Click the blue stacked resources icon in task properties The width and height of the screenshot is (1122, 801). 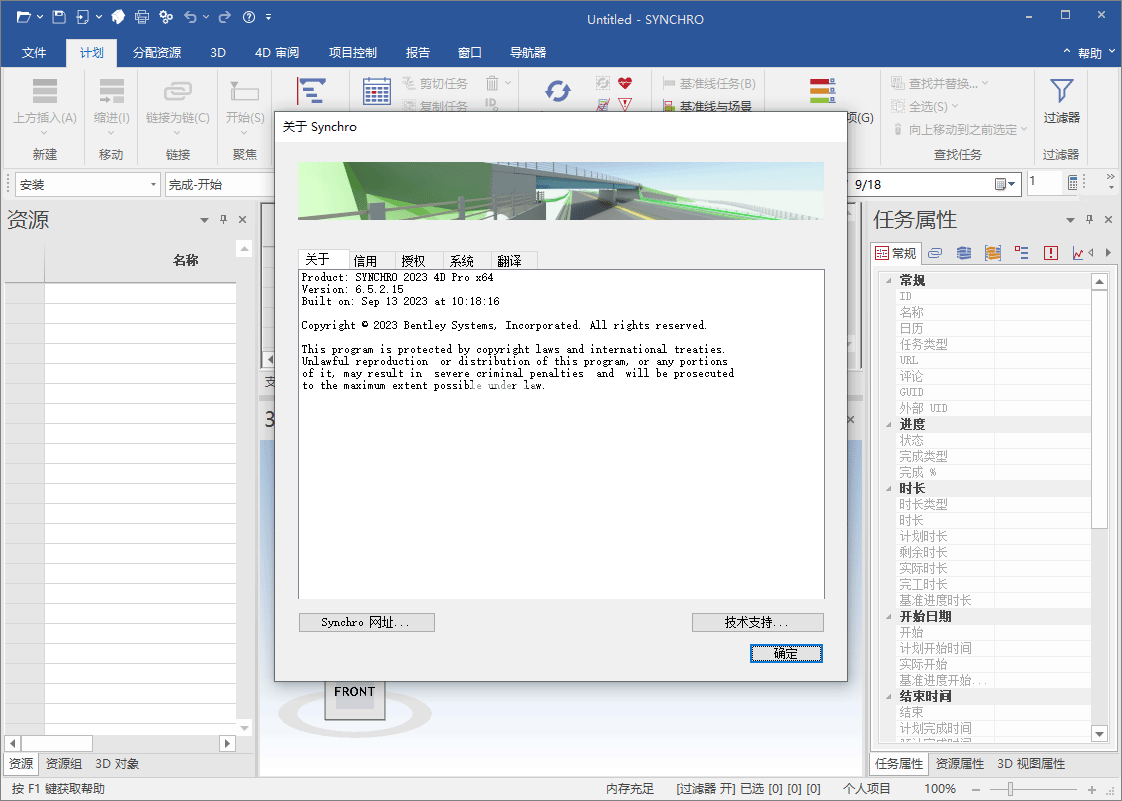pos(964,253)
